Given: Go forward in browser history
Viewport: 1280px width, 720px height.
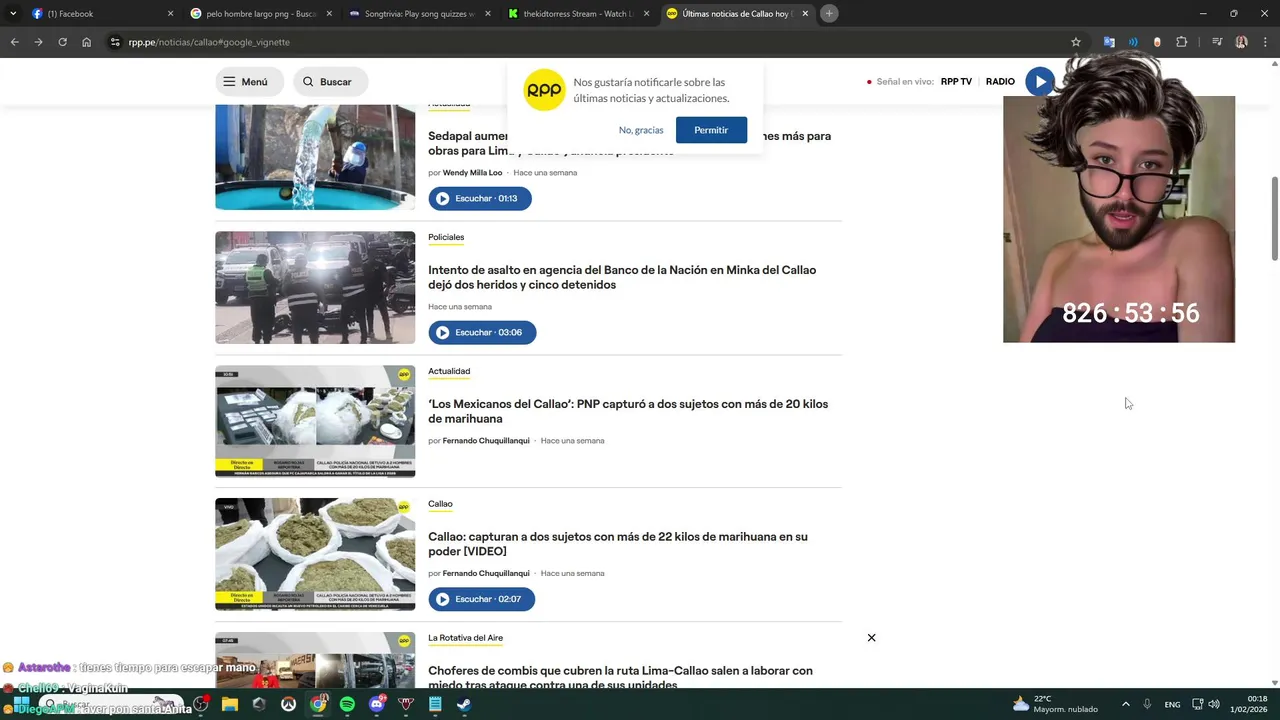Looking at the screenshot, I should coord(38,42).
